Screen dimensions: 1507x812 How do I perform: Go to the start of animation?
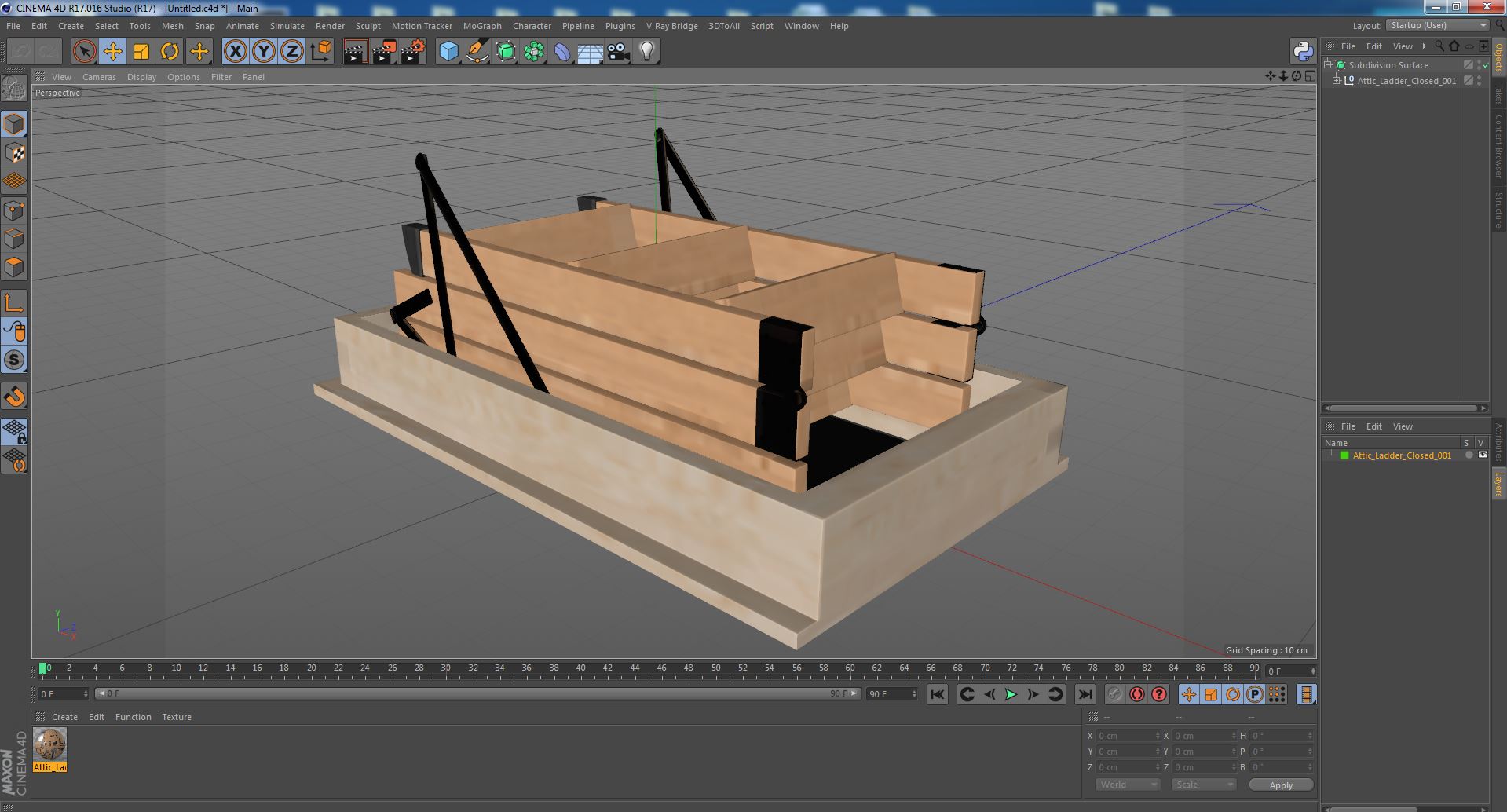[937, 694]
